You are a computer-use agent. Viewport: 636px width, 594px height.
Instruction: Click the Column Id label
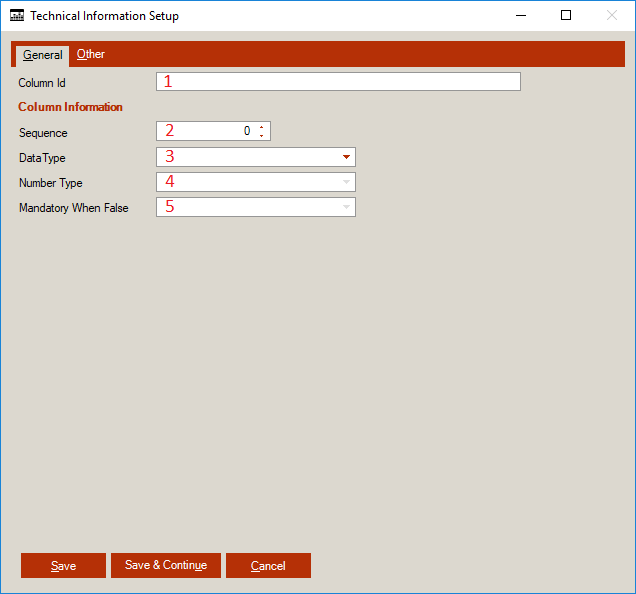[42, 83]
